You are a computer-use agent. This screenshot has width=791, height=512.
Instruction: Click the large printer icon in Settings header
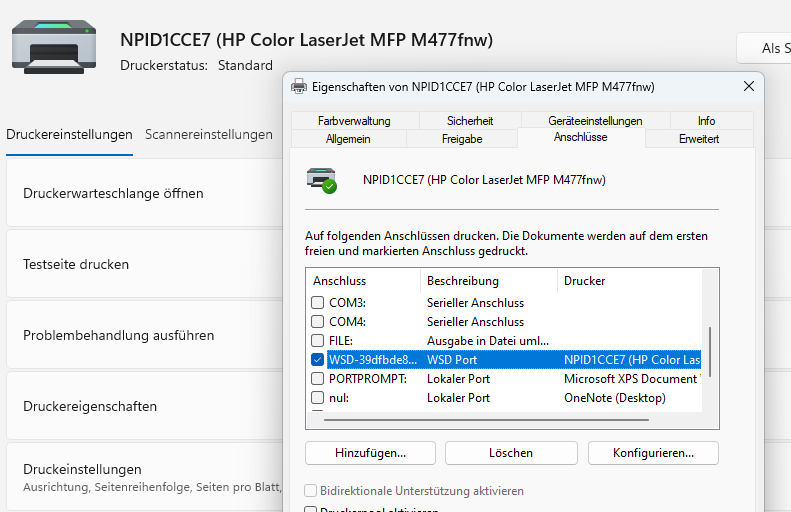[54, 47]
